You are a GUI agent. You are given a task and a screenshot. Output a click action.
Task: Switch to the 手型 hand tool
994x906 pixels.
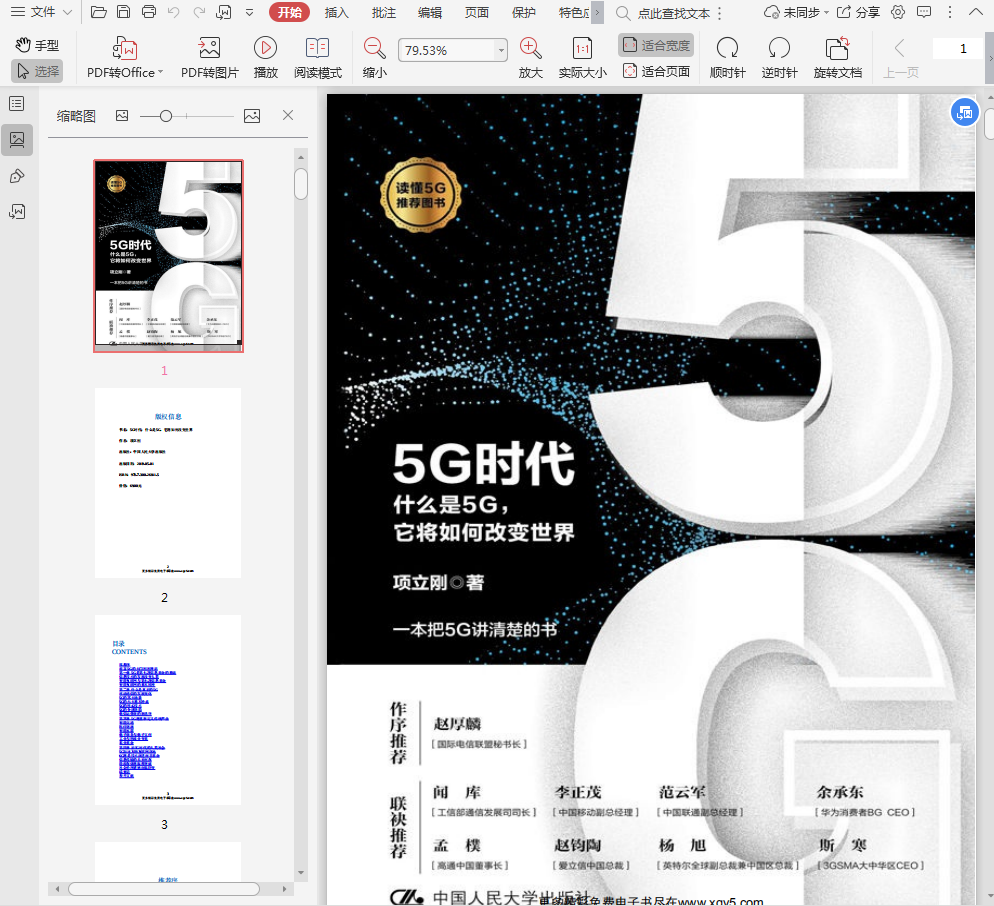click(x=37, y=46)
